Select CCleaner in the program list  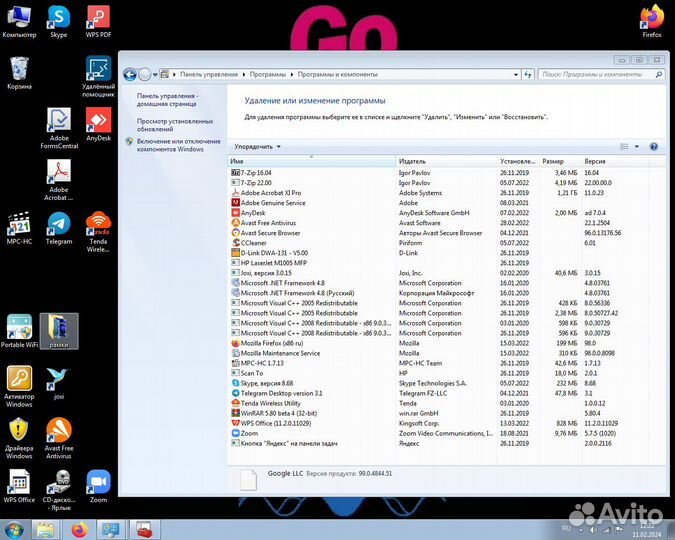(x=440, y=243)
